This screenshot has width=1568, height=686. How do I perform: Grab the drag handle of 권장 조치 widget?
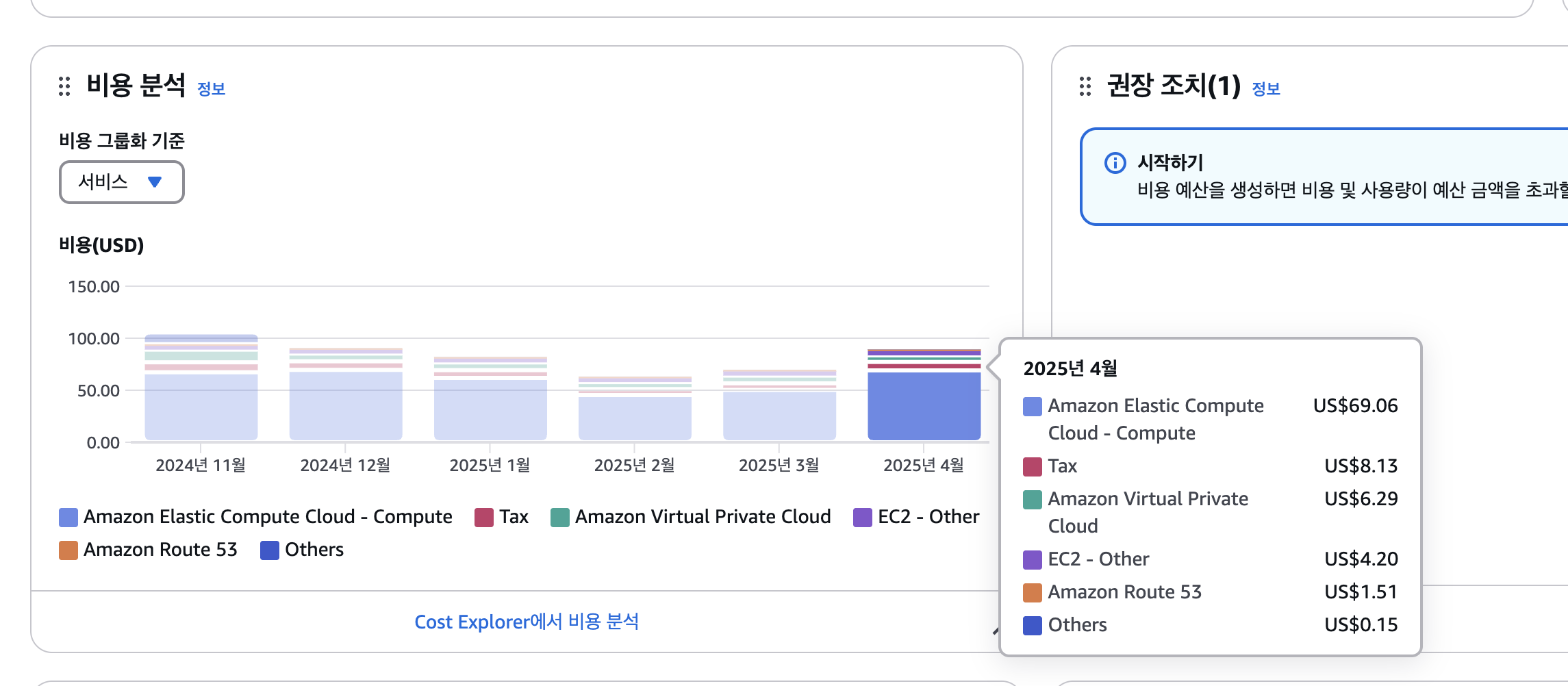(1085, 86)
